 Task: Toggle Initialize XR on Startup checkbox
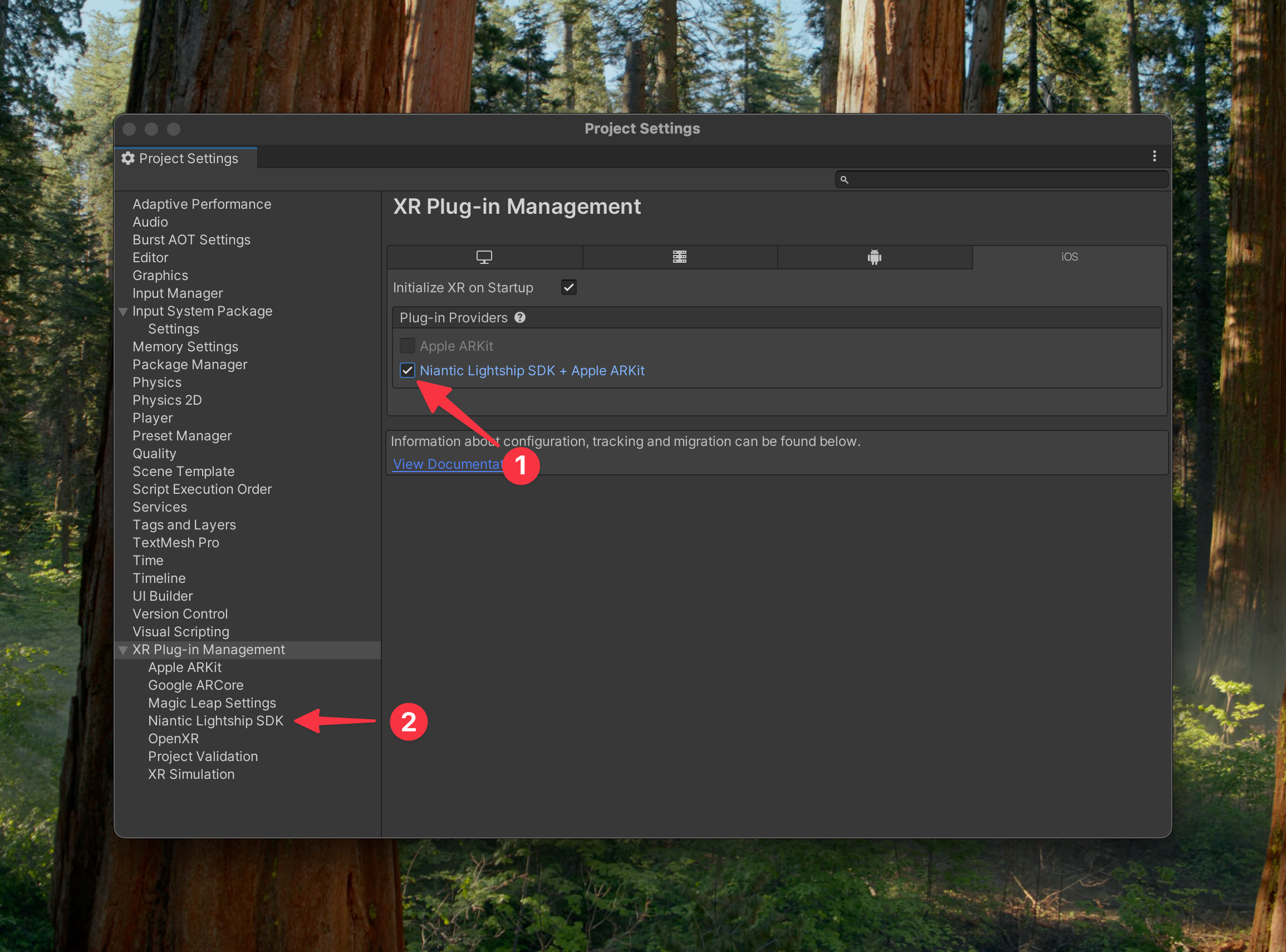point(568,288)
